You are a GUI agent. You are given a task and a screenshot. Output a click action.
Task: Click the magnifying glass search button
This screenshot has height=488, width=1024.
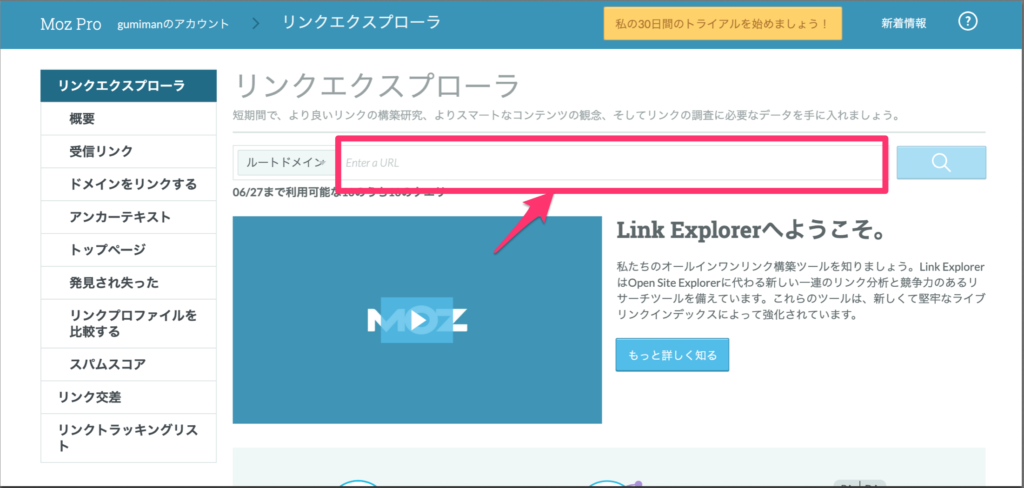[941, 163]
